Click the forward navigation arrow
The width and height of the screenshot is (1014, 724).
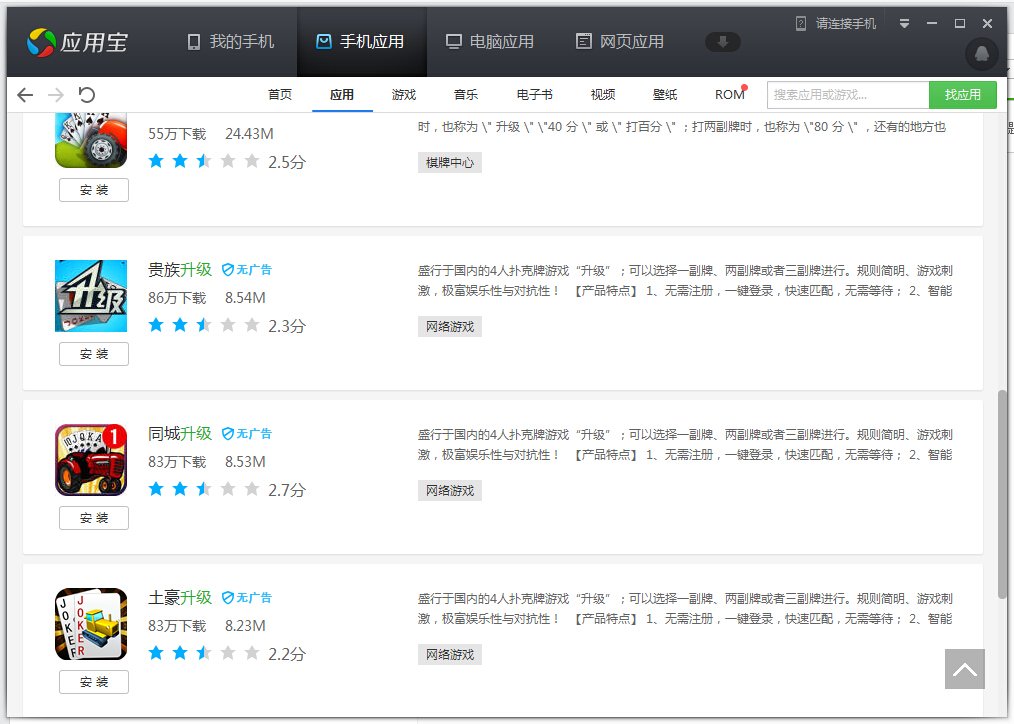(56, 95)
